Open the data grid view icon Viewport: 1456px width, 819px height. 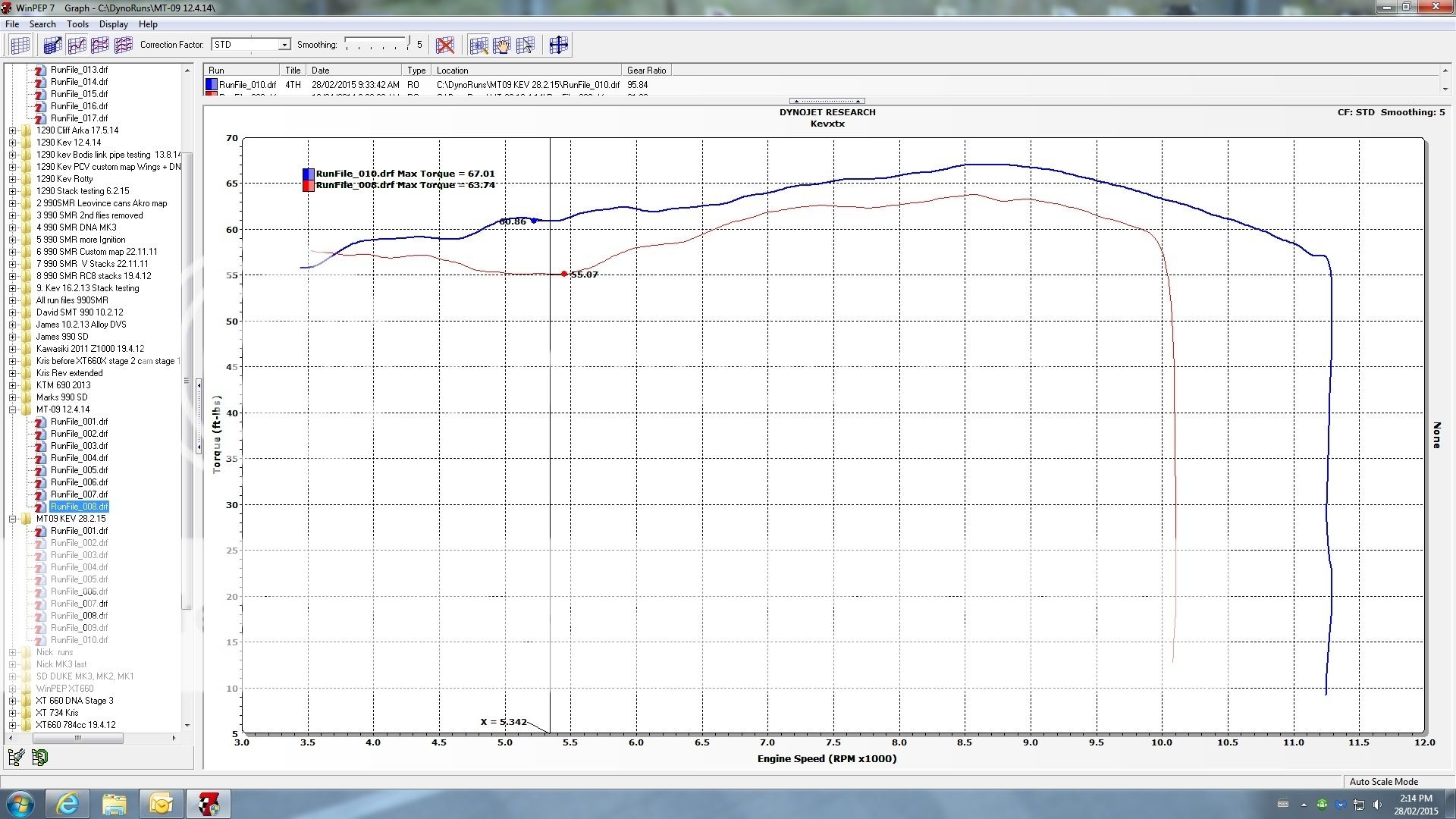coord(20,45)
